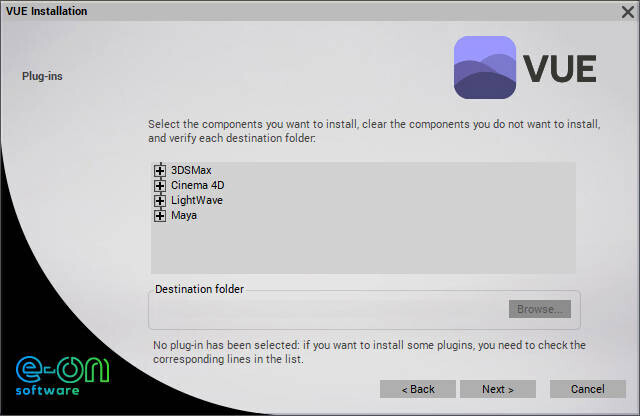Click the VUE Installation title bar
Viewport: 640px width, 416px height.
(x=300, y=11)
